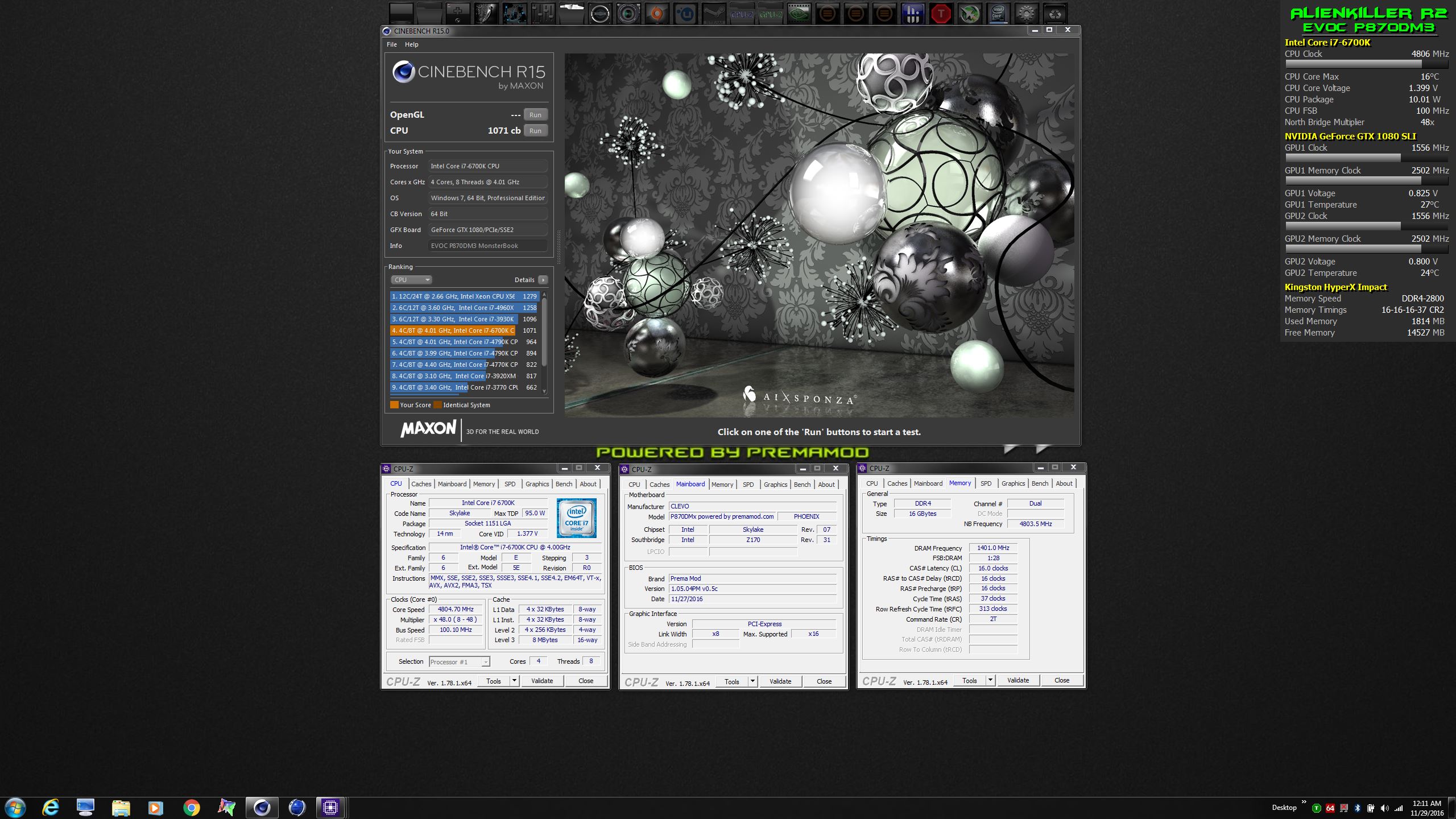
Task: Select ranking row 5 i7-4790K score 964
Action: [x=464, y=342]
